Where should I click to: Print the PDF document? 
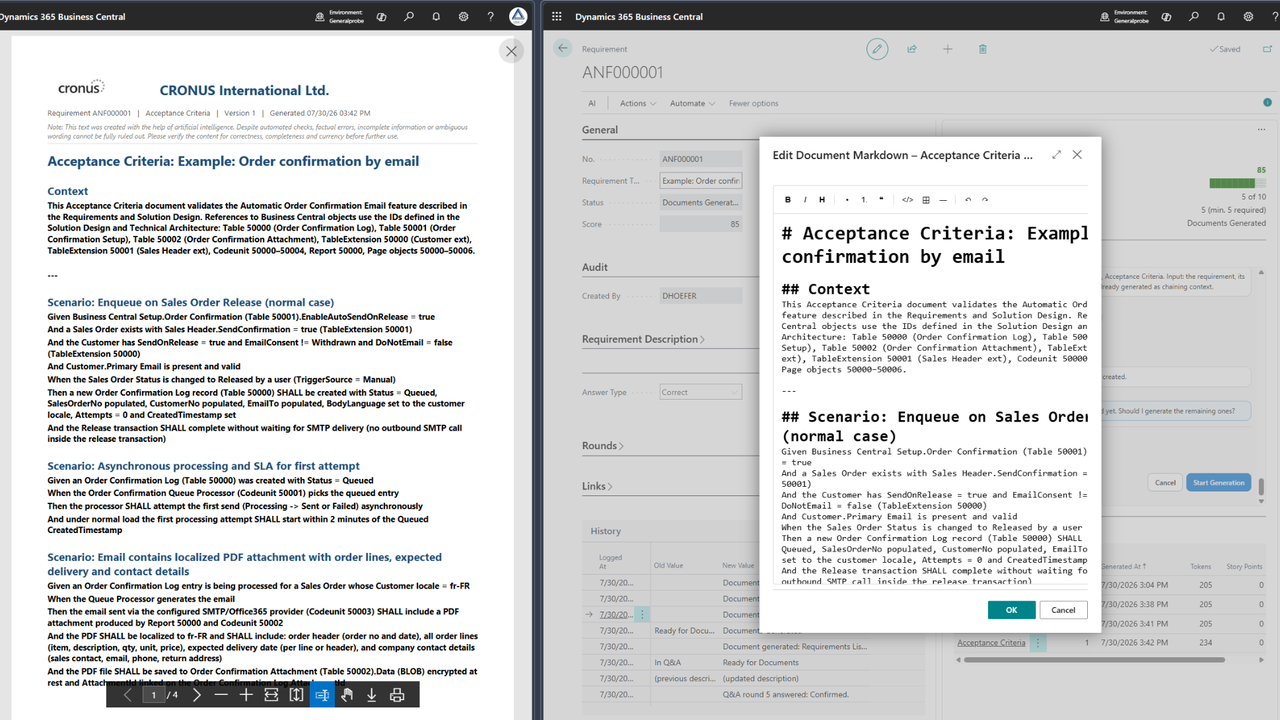(396, 695)
